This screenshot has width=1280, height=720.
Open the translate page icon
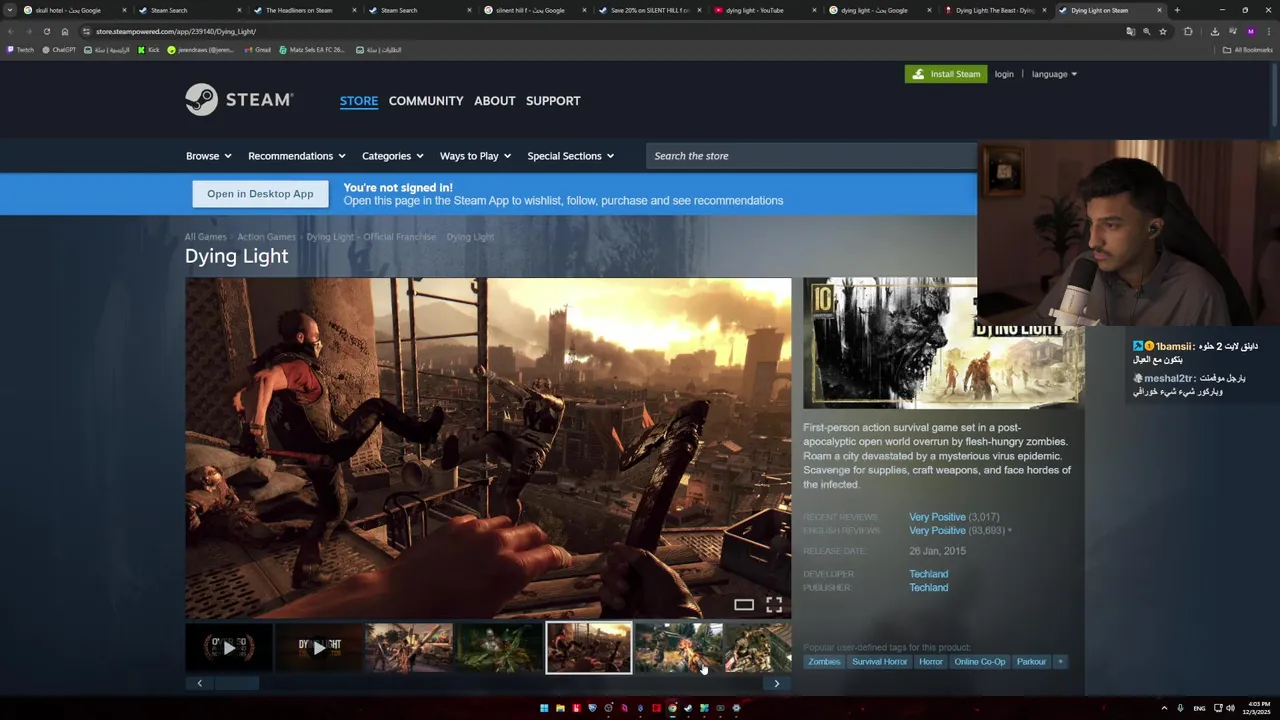[x=1131, y=31]
